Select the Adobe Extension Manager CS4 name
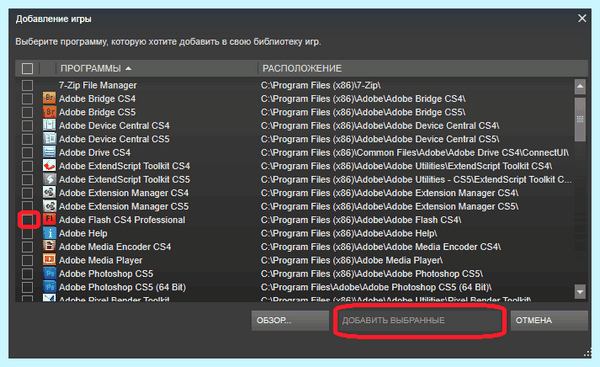Screen dimensions: 600x367 pyautogui.click(x=124, y=192)
